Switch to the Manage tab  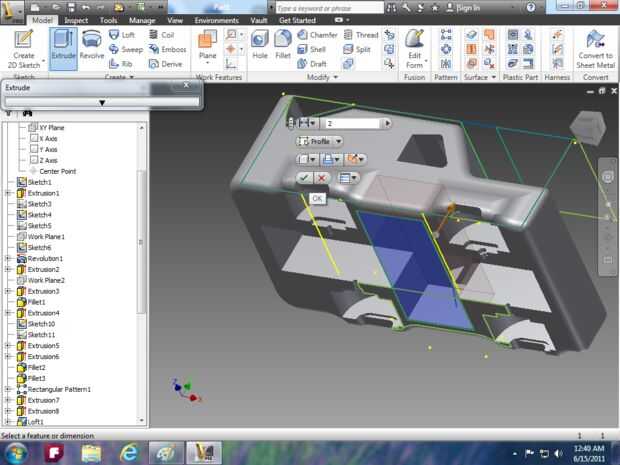[142, 20]
